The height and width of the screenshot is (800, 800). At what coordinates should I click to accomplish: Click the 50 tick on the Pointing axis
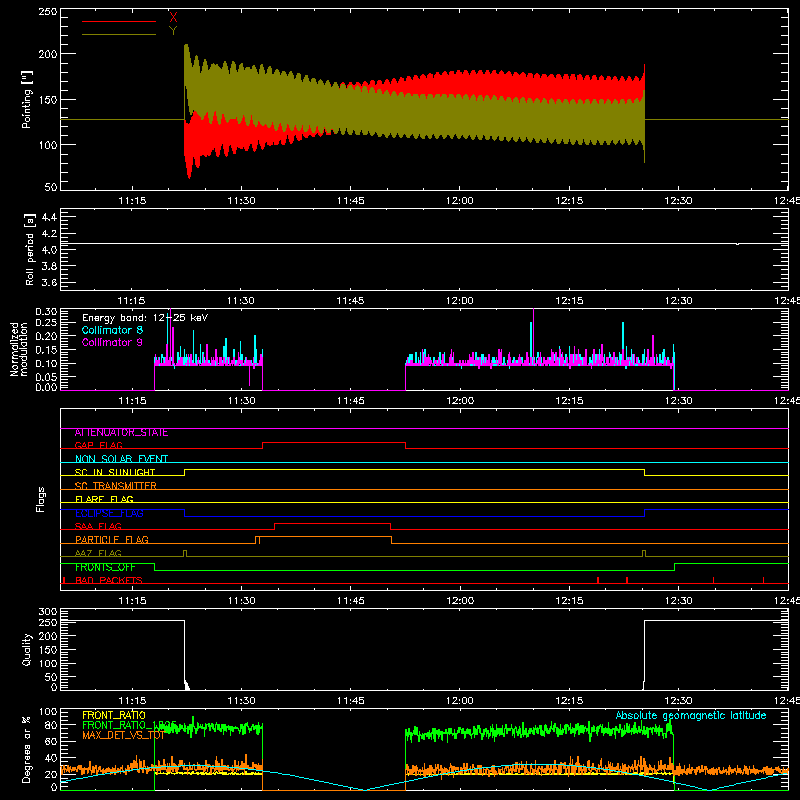click(51, 187)
